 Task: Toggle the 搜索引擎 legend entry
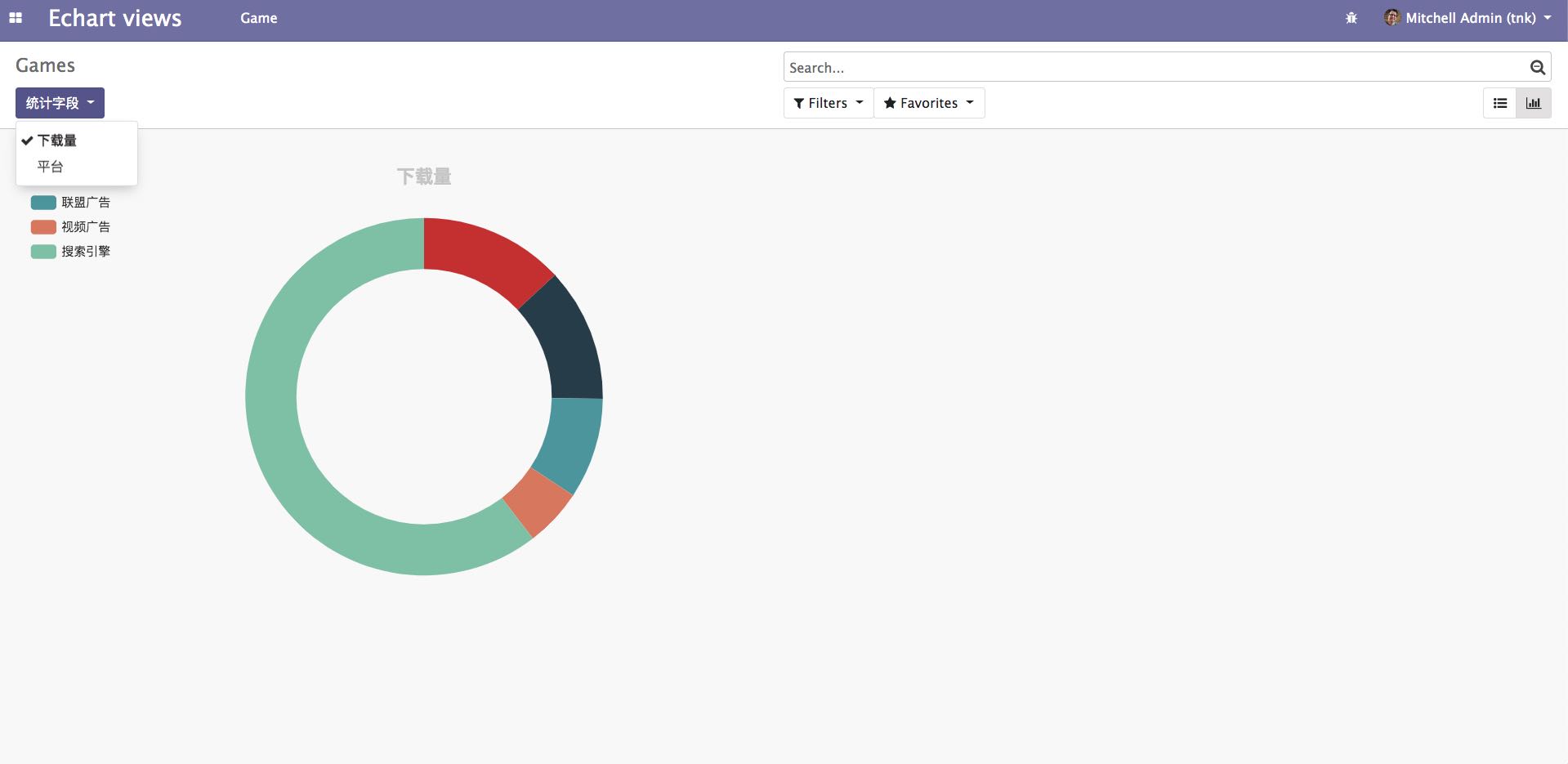(x=71, y=252)
